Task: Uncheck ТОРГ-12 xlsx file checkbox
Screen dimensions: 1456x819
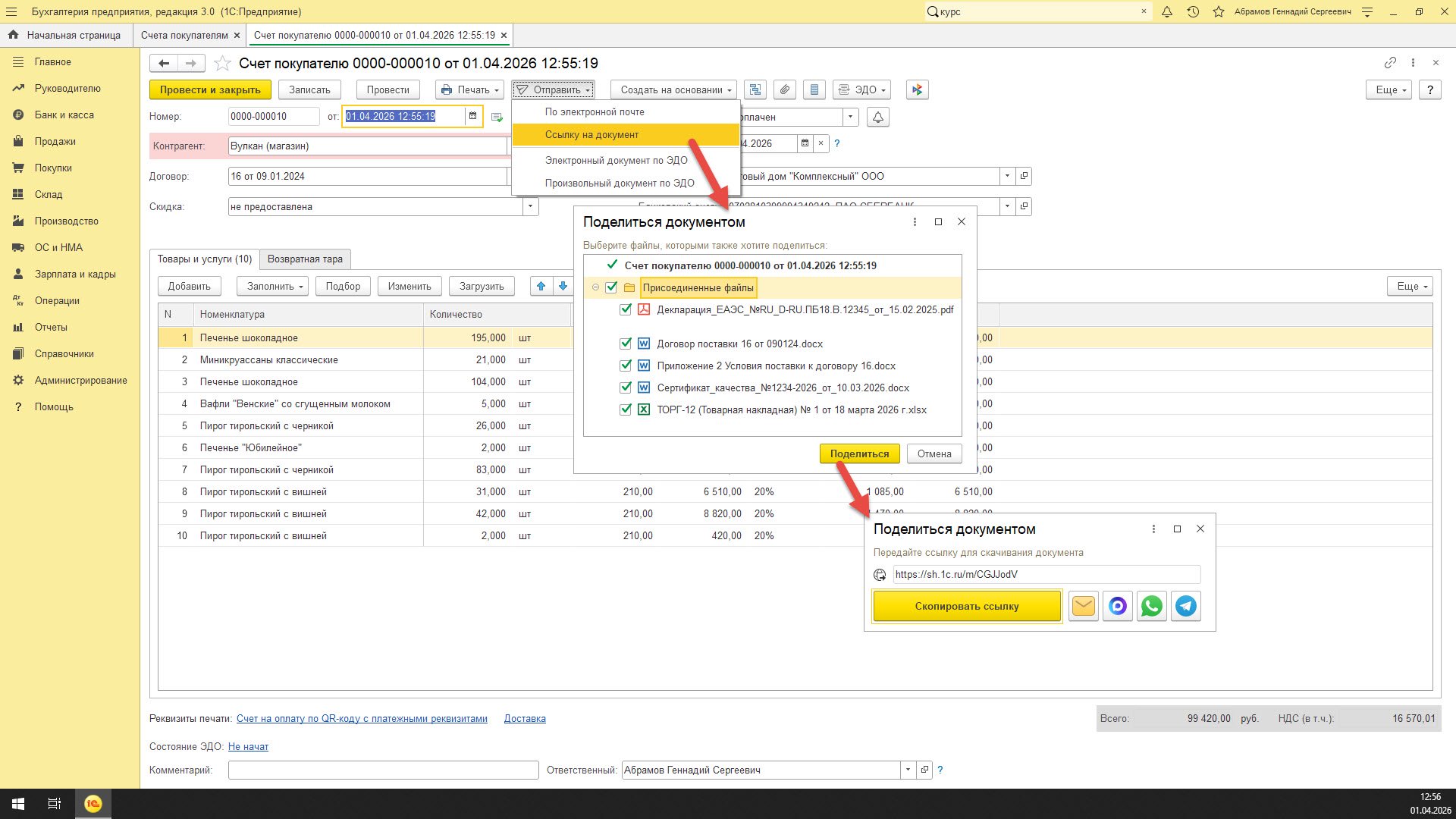Action: click(626, 409)
